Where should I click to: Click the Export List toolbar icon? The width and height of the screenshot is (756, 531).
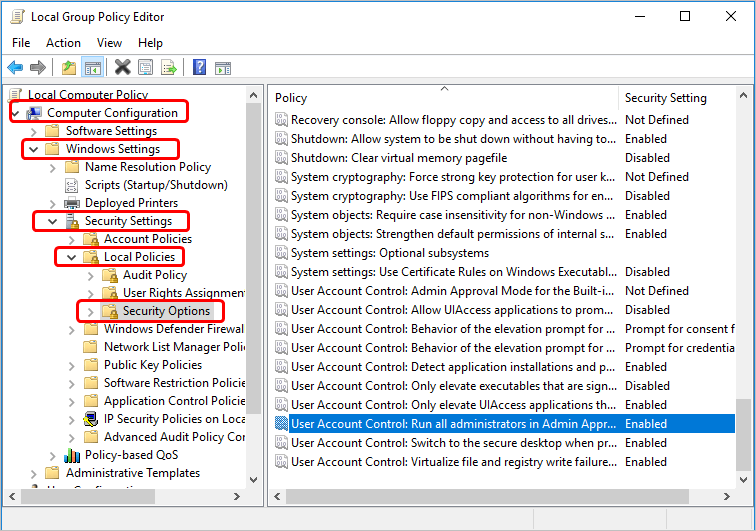coord(169,67)
